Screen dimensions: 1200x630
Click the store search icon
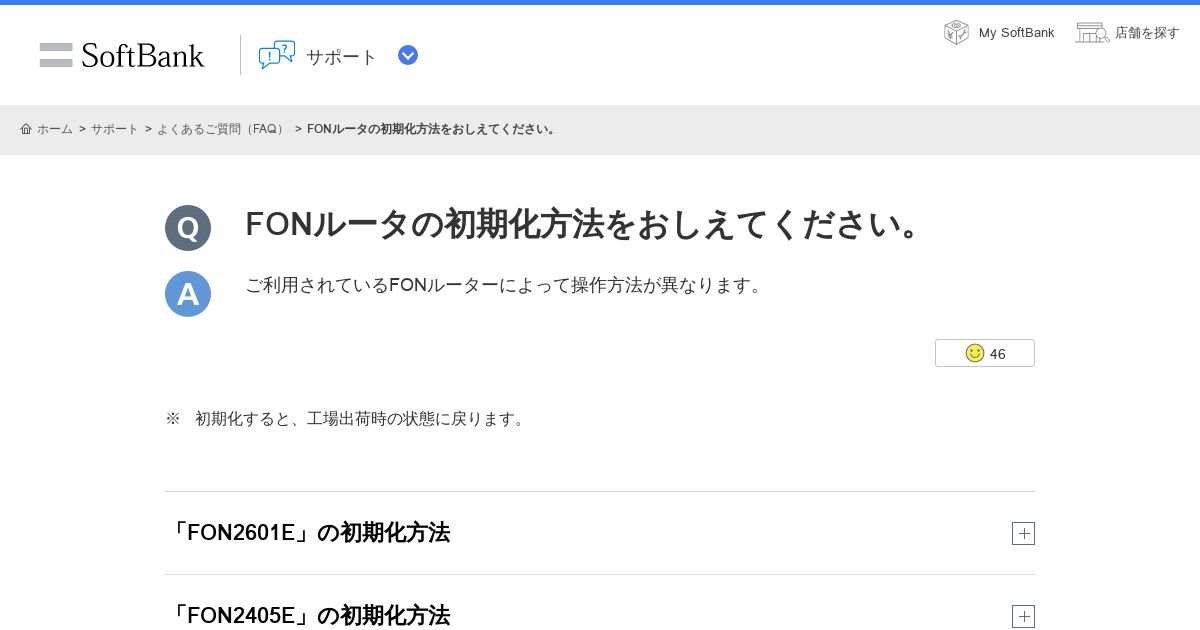1092,32
